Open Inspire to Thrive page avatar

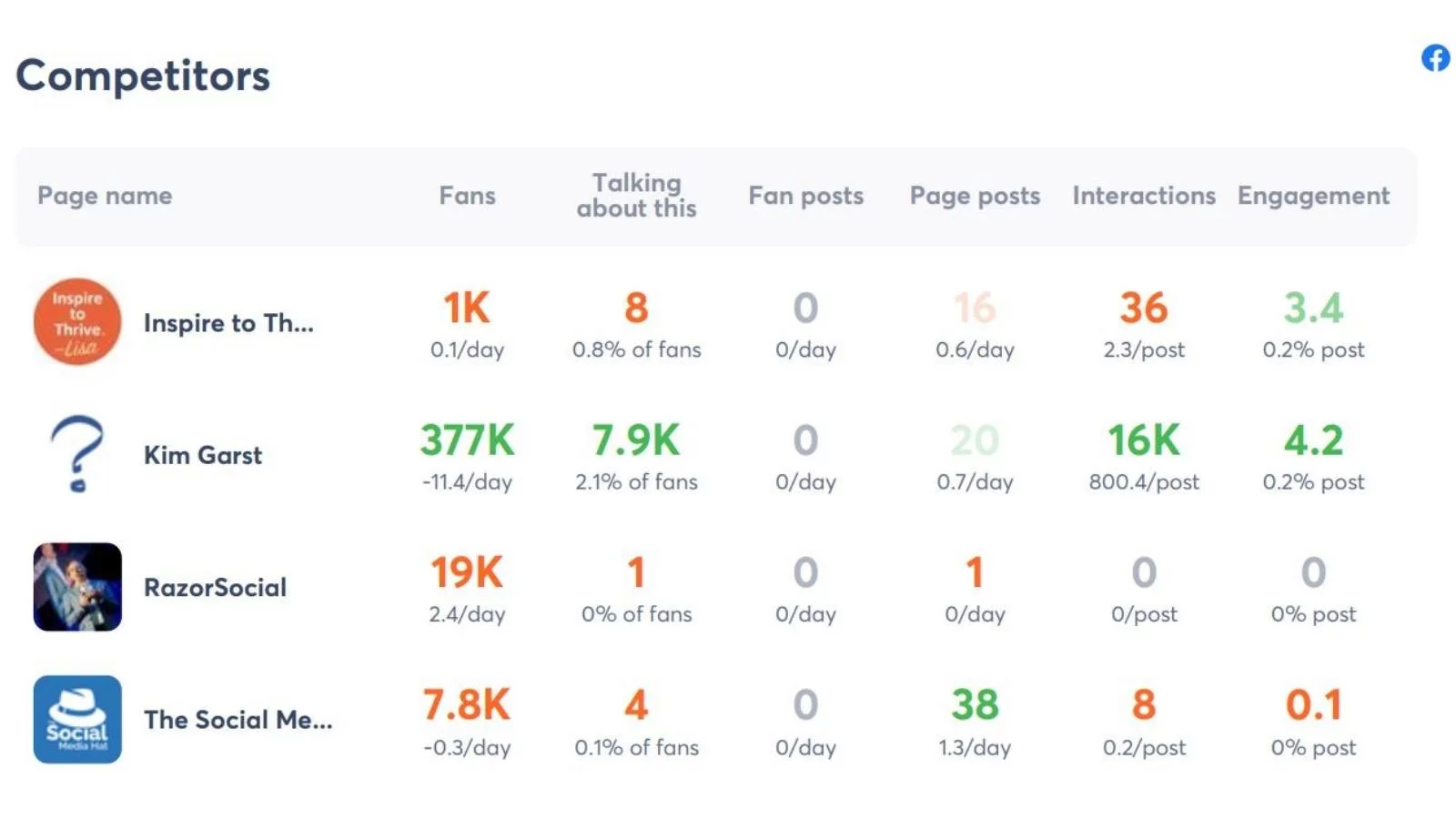point(77,321)
